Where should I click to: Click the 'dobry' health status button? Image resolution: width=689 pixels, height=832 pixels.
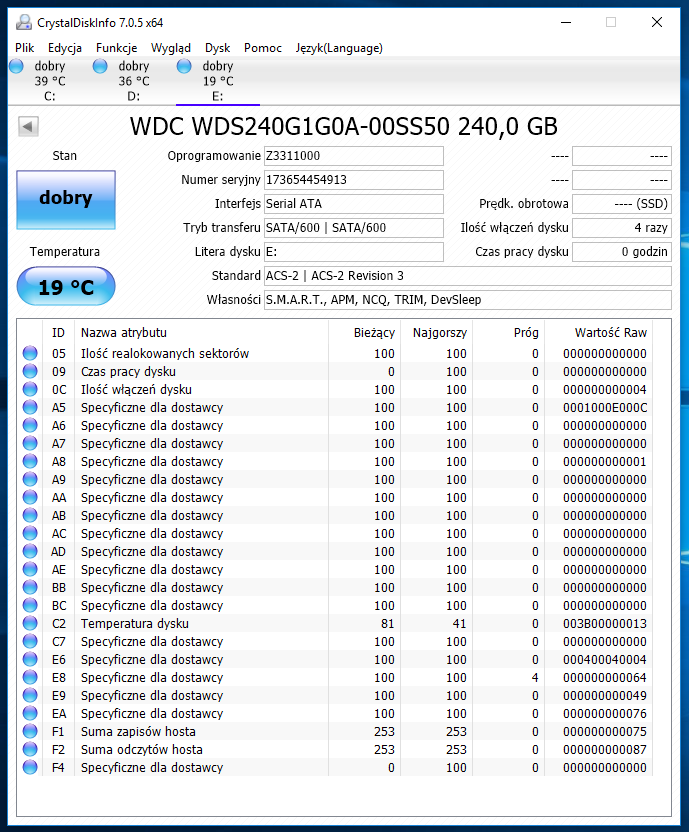(x=66, y=200)
